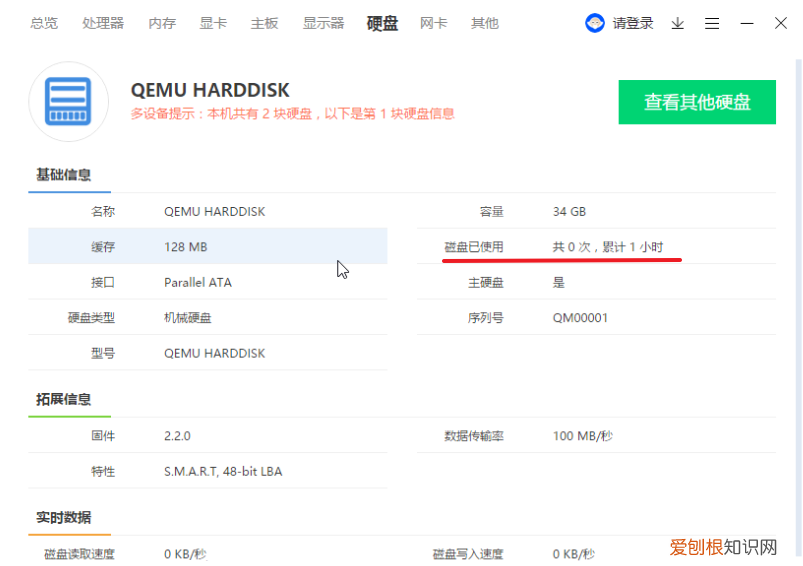Image resolution: width=803 pixels, height=566 pixels.
Task: Select the 基础信息 section heading
Action: click(x=64, y=175)
